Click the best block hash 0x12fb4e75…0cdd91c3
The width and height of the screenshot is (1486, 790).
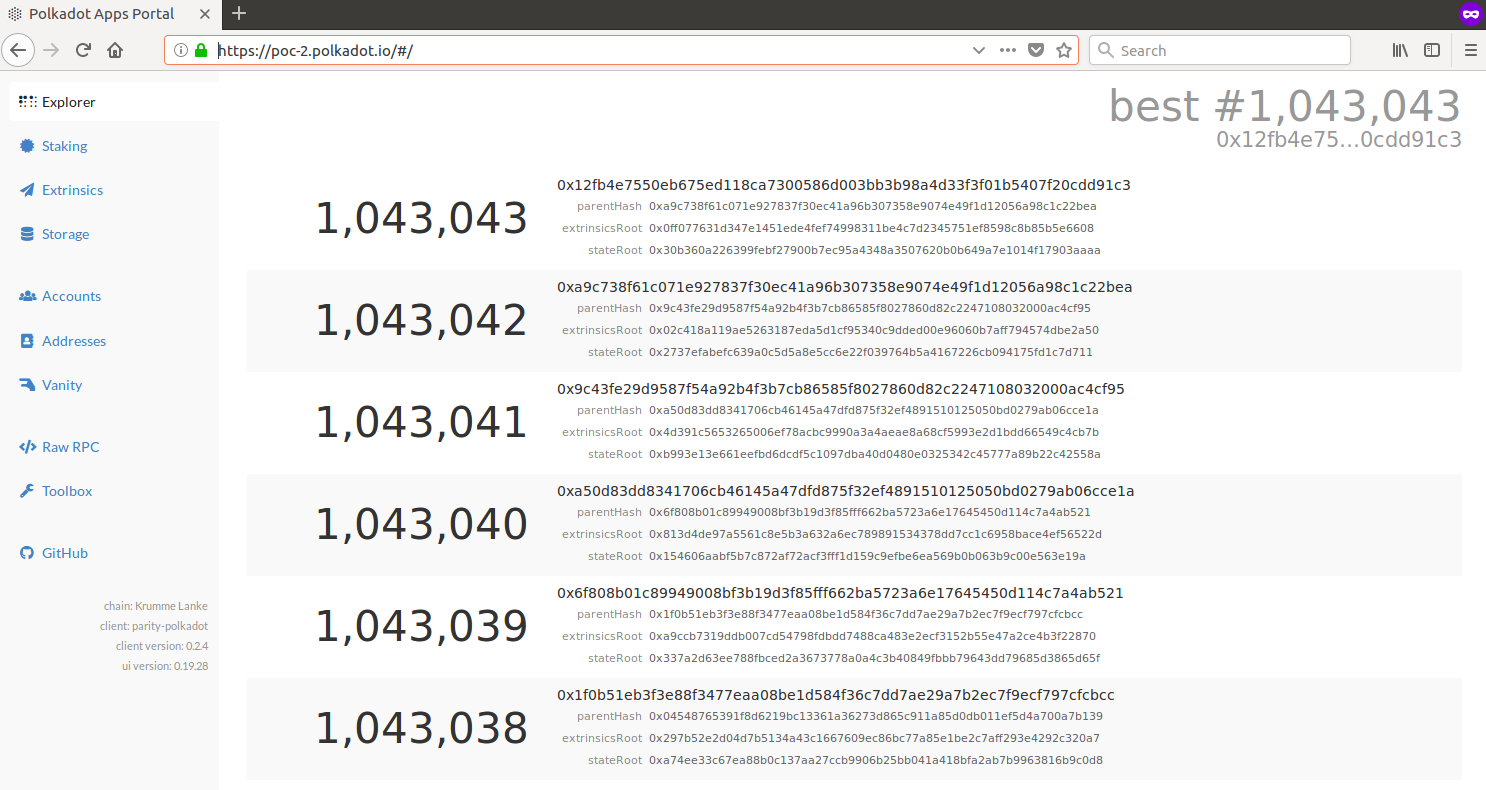pyautogui.click(x=1339, y=139)
